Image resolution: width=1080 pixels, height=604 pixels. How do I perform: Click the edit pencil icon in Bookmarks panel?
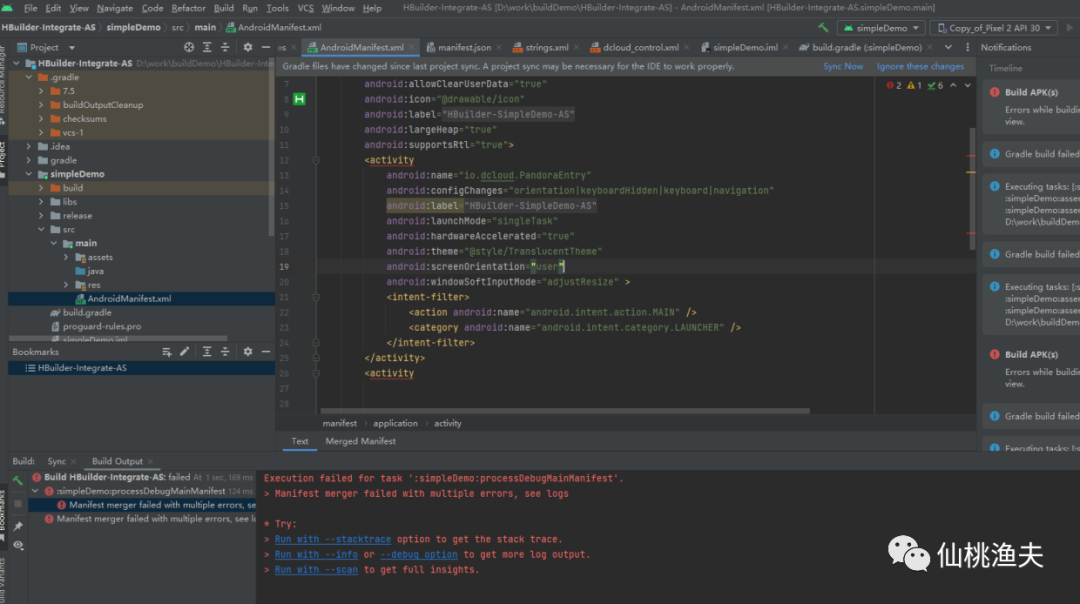pyautogui.click(x=185, y=352)
